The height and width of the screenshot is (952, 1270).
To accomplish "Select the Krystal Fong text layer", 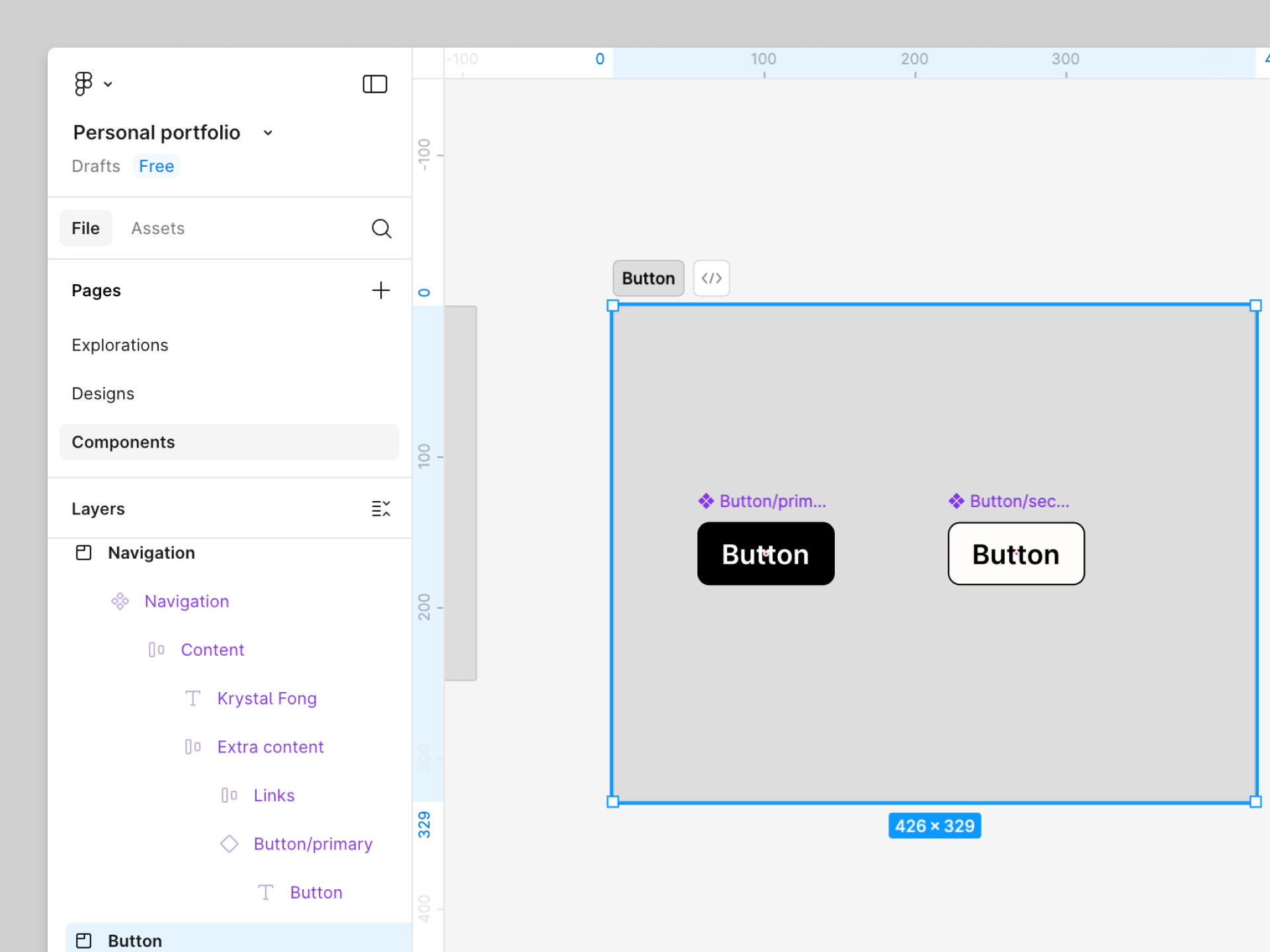I will [x=267, y=698].
